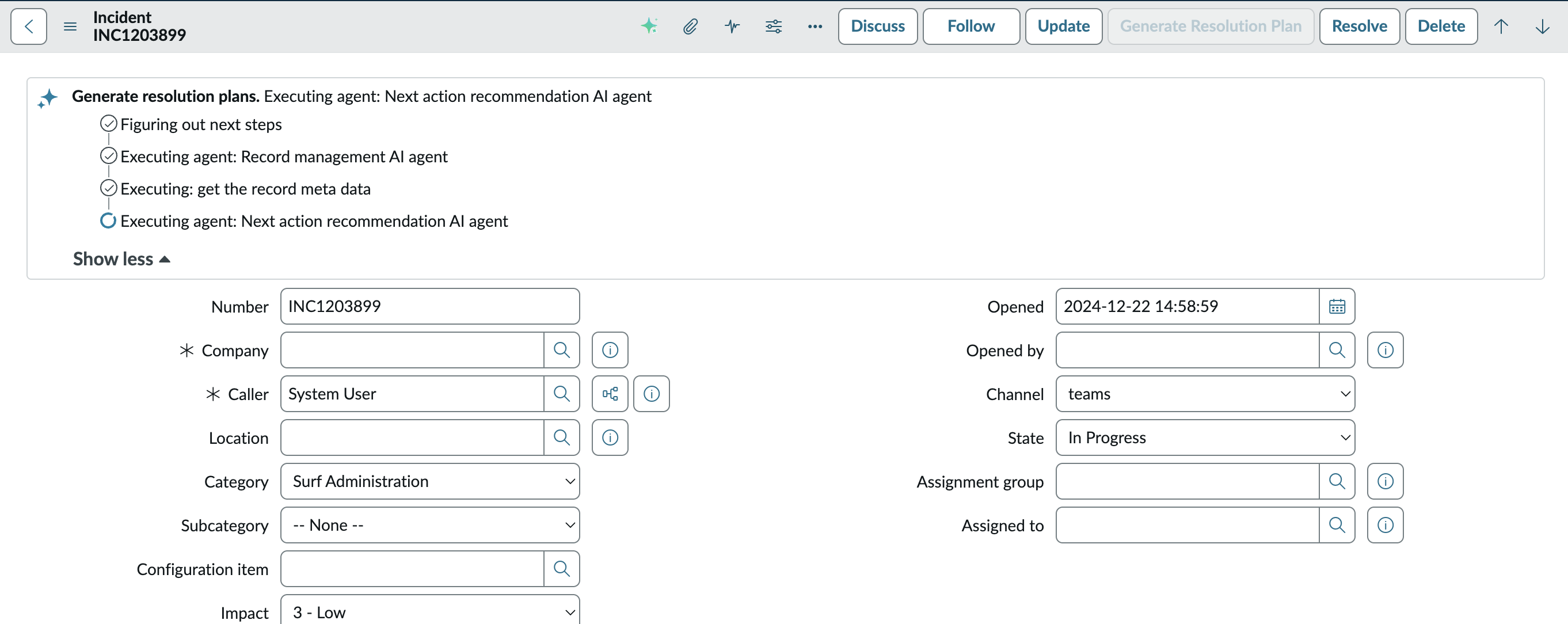Click into Assignment group input field

[x=1188, y=482]
